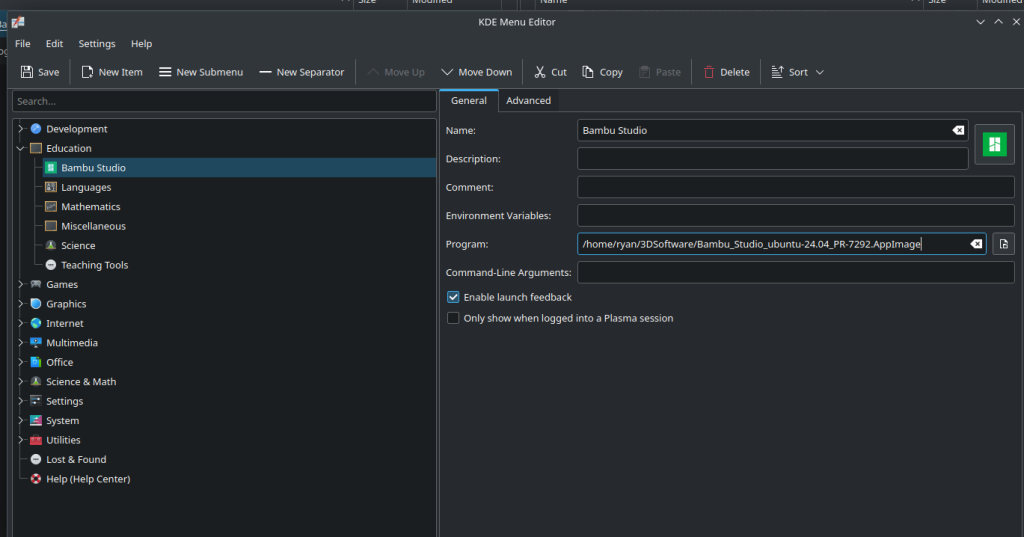Expand the Development category
This screenshot has height=537, width=1024.
click(21, 129)
